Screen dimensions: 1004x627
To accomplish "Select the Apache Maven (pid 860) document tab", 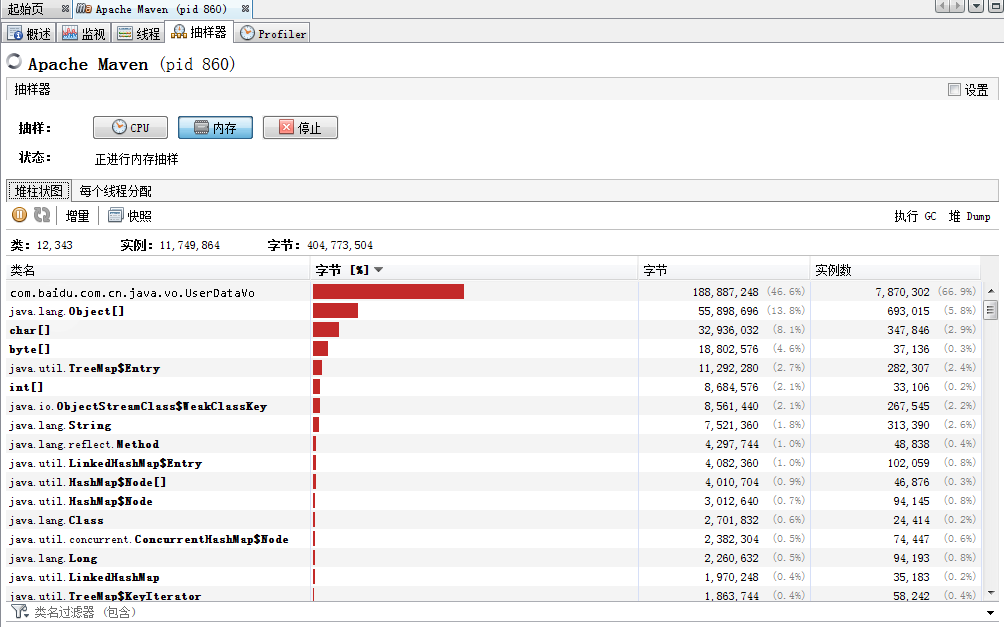I will pyautogui.click(x=160, y=9).
